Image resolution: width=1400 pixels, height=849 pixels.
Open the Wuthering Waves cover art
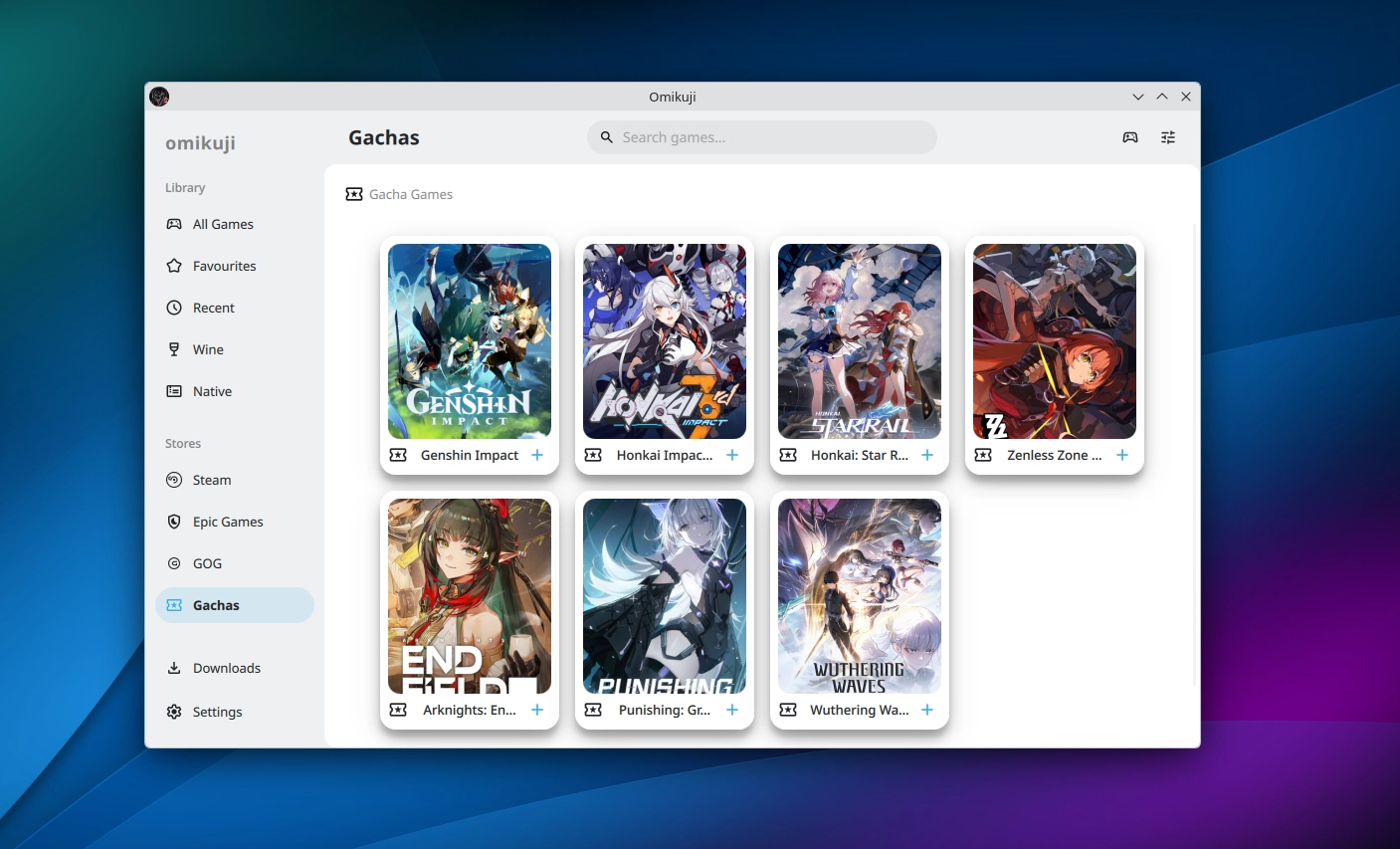(x=860, y=596)
